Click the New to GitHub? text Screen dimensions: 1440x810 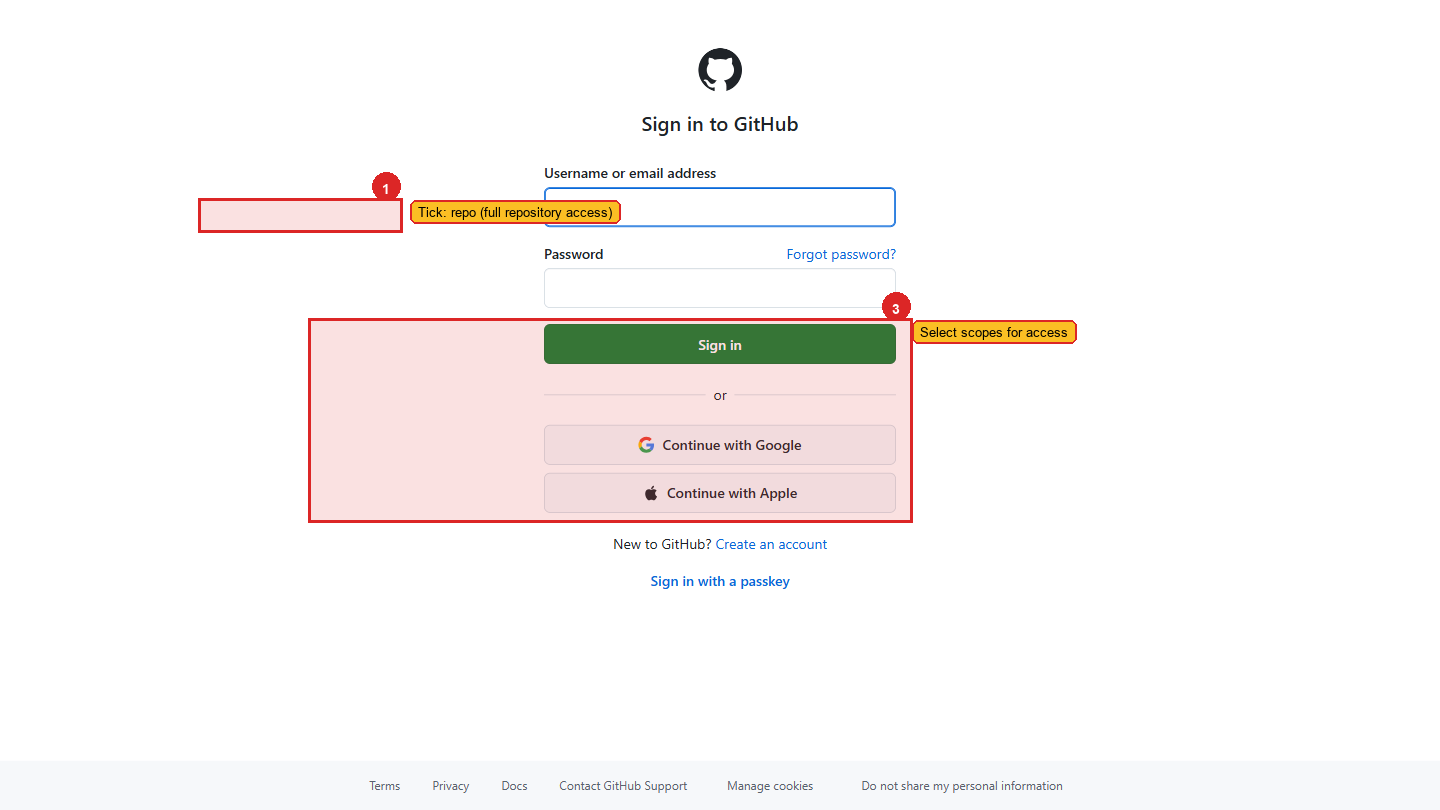coord(662,544)
